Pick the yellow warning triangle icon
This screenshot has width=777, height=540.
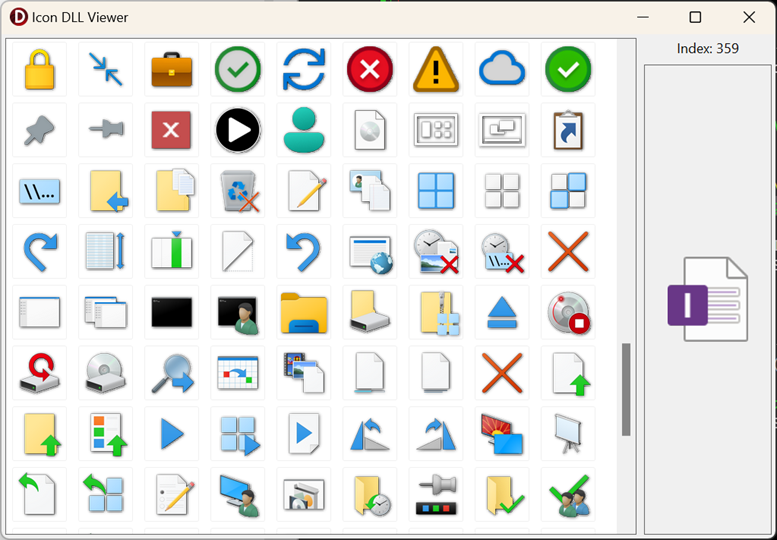point(436,69)
